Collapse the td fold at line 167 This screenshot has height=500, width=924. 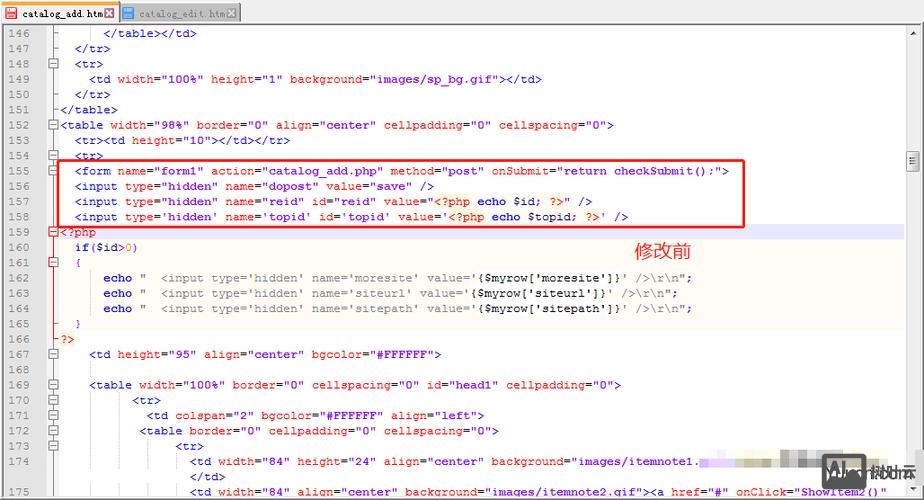[x=54, y=354]
